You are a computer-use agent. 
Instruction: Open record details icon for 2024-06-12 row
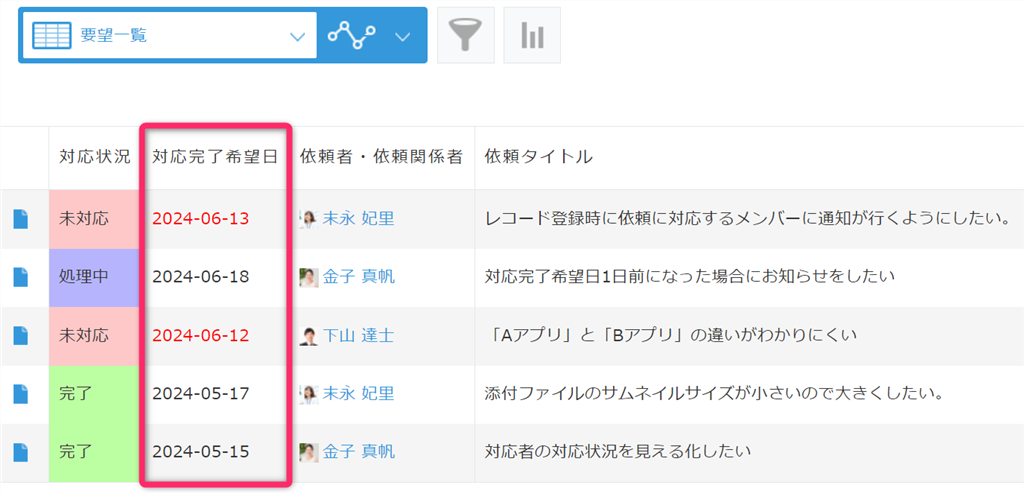click(x=21, y=336)
